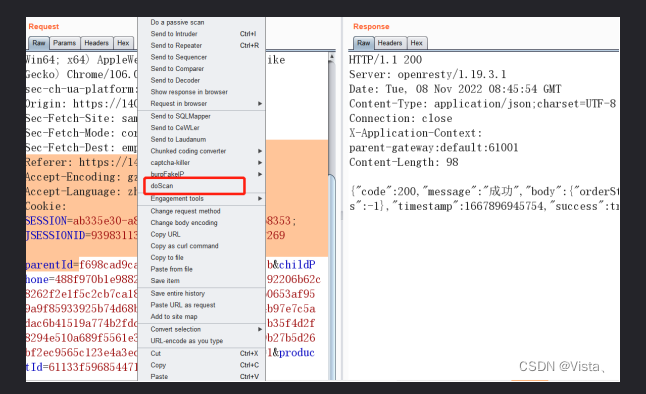646x394 pixels.
Task: Open captcha-killer submenu
Action: click(x=201, y=162)
